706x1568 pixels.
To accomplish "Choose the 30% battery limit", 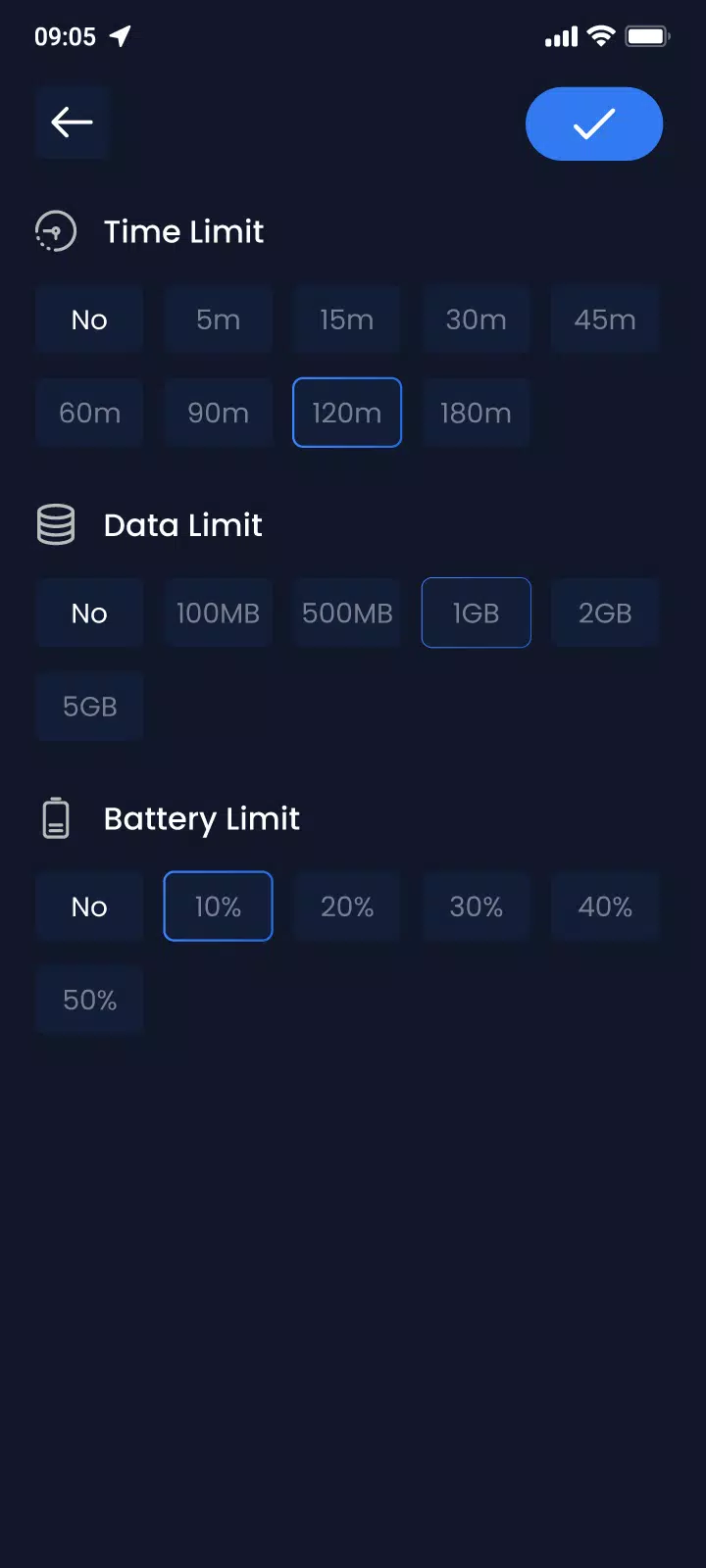I will click(476, 906).
